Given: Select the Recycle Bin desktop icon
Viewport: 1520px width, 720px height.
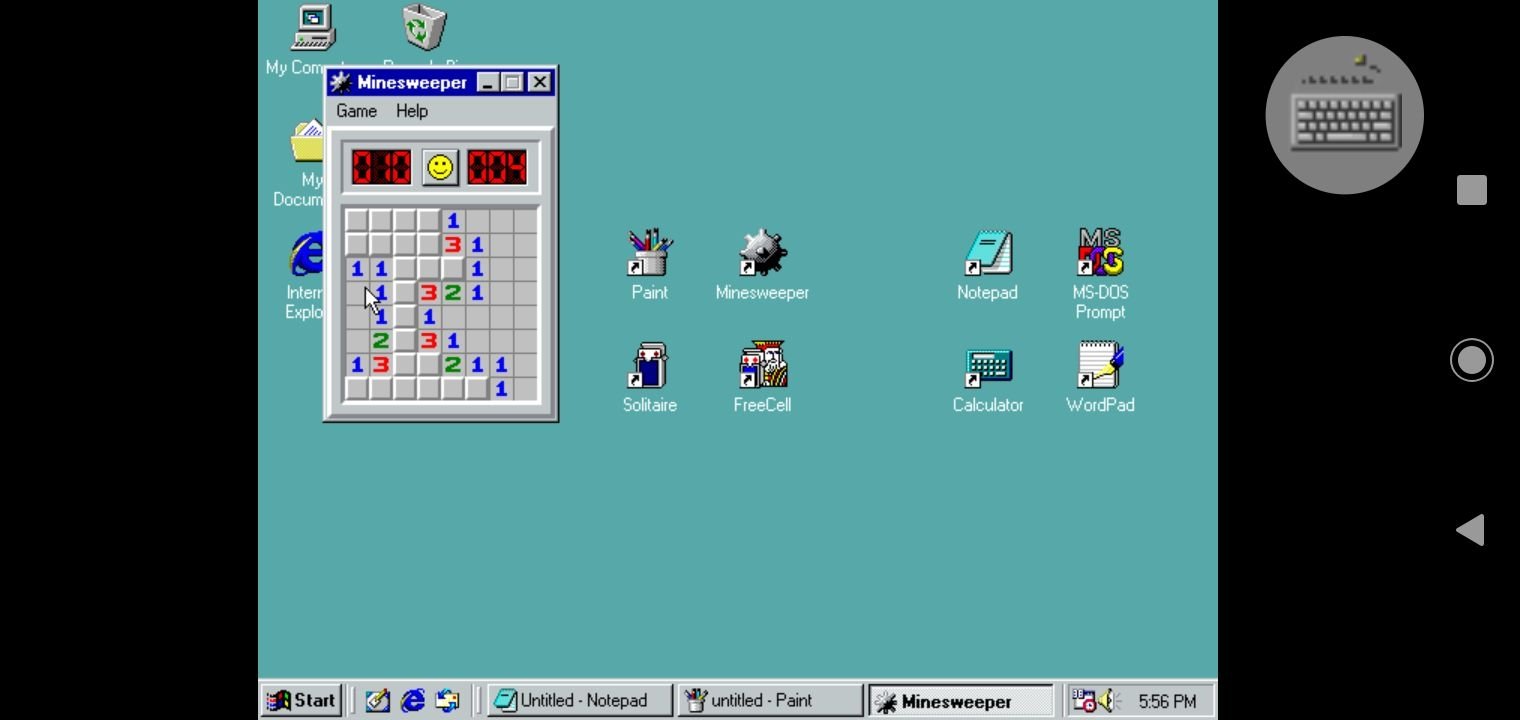Looking at the screenshot, I should click(x=424, y=27).
